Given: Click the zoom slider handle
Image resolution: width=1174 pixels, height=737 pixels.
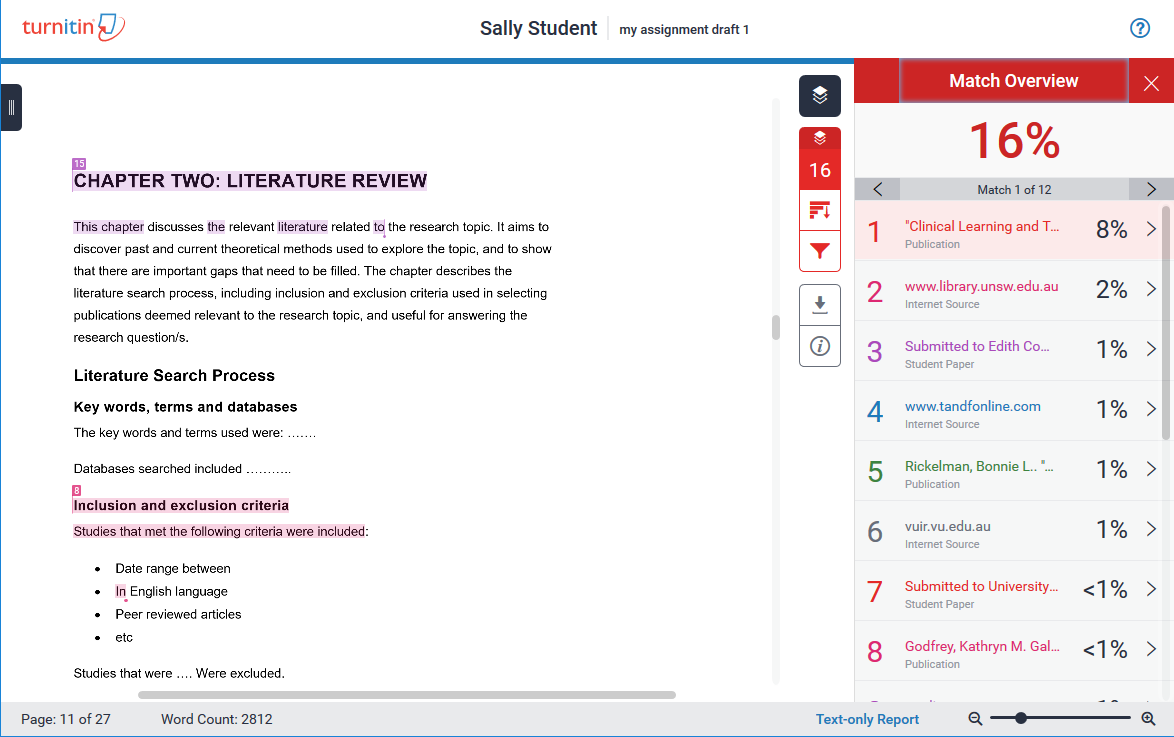Looking at the screenshot, I should click(1021, 718).
